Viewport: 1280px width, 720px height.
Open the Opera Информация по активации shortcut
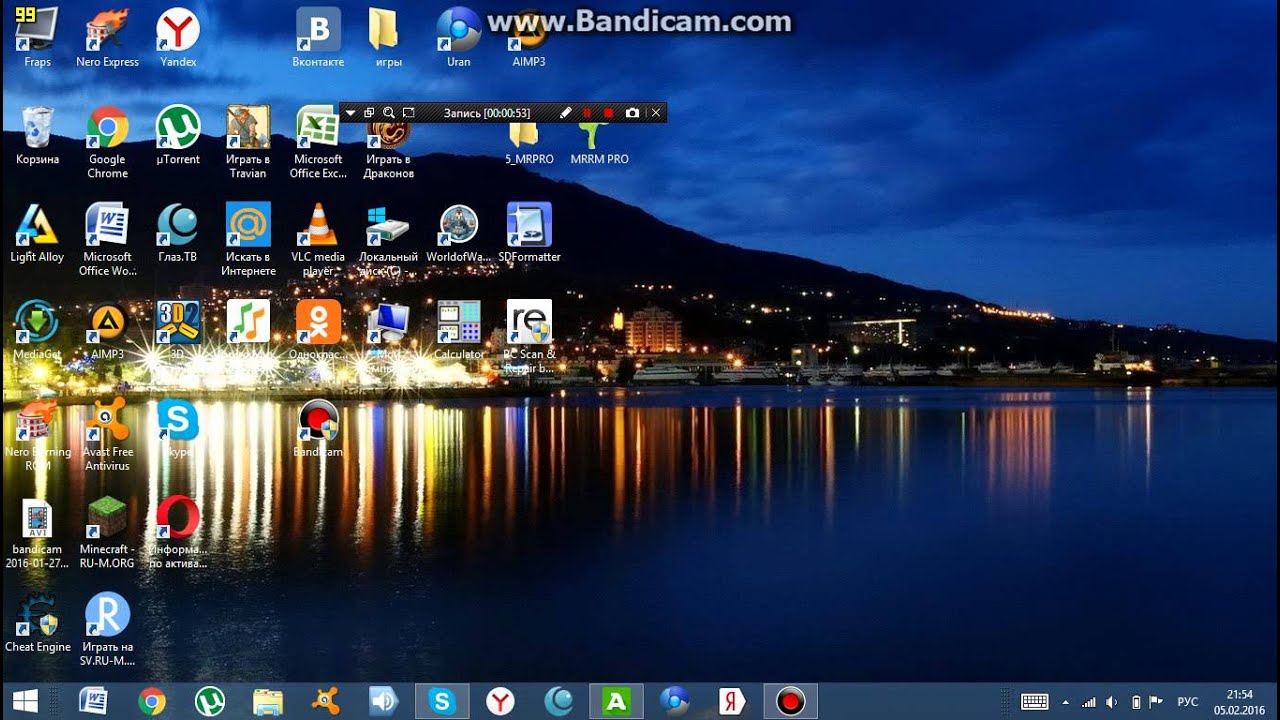point(178,534)
